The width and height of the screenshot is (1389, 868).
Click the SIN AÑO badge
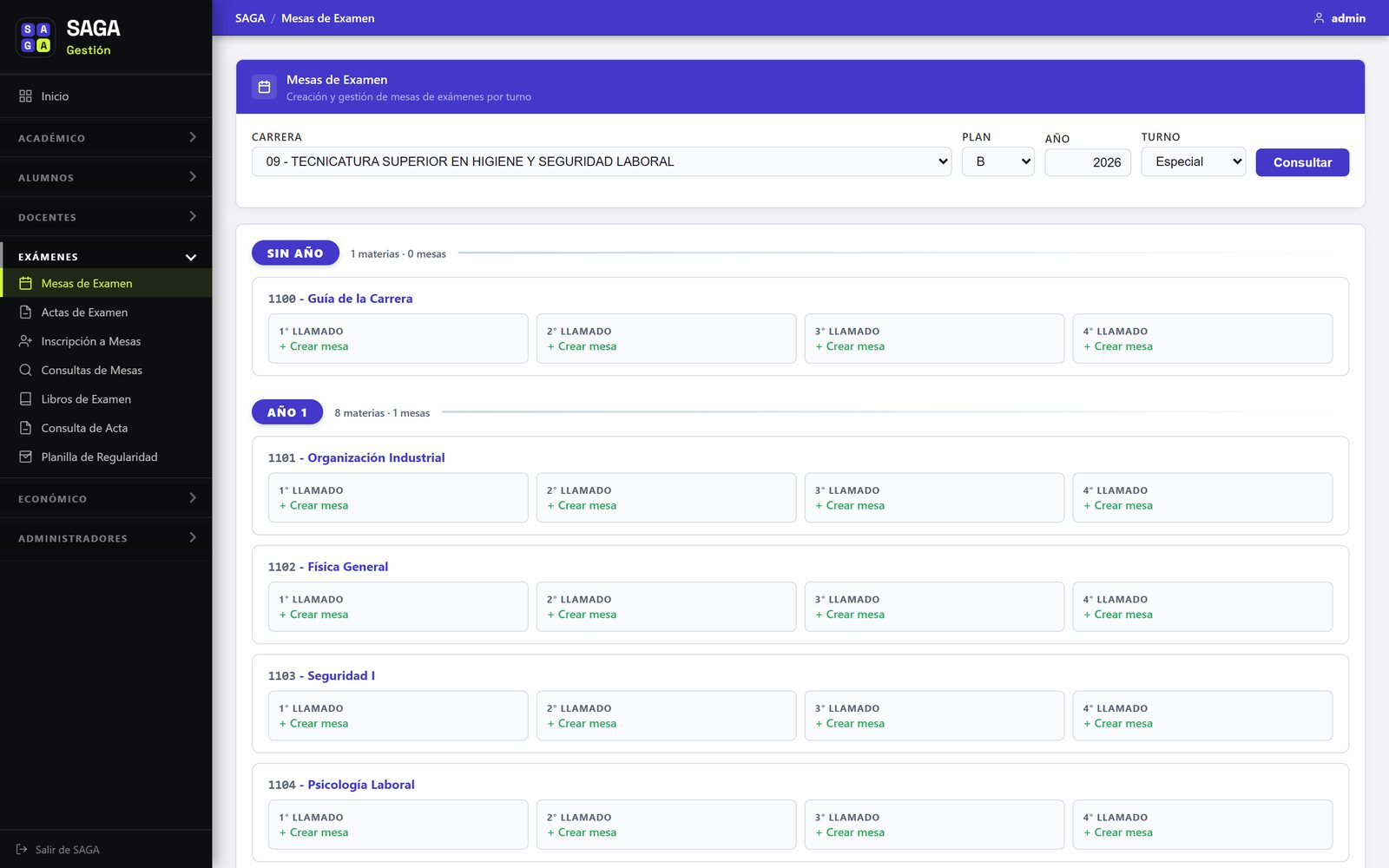point(295,253)
